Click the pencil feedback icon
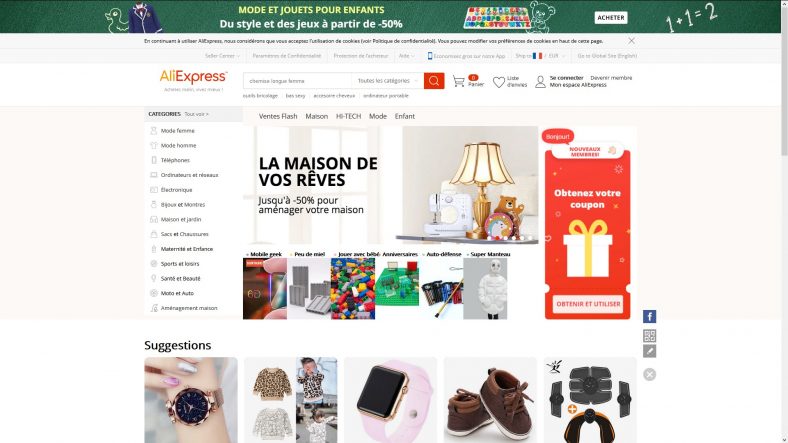Image resolution: width=788 pixels, height=443 pixels. coord(649,351)
